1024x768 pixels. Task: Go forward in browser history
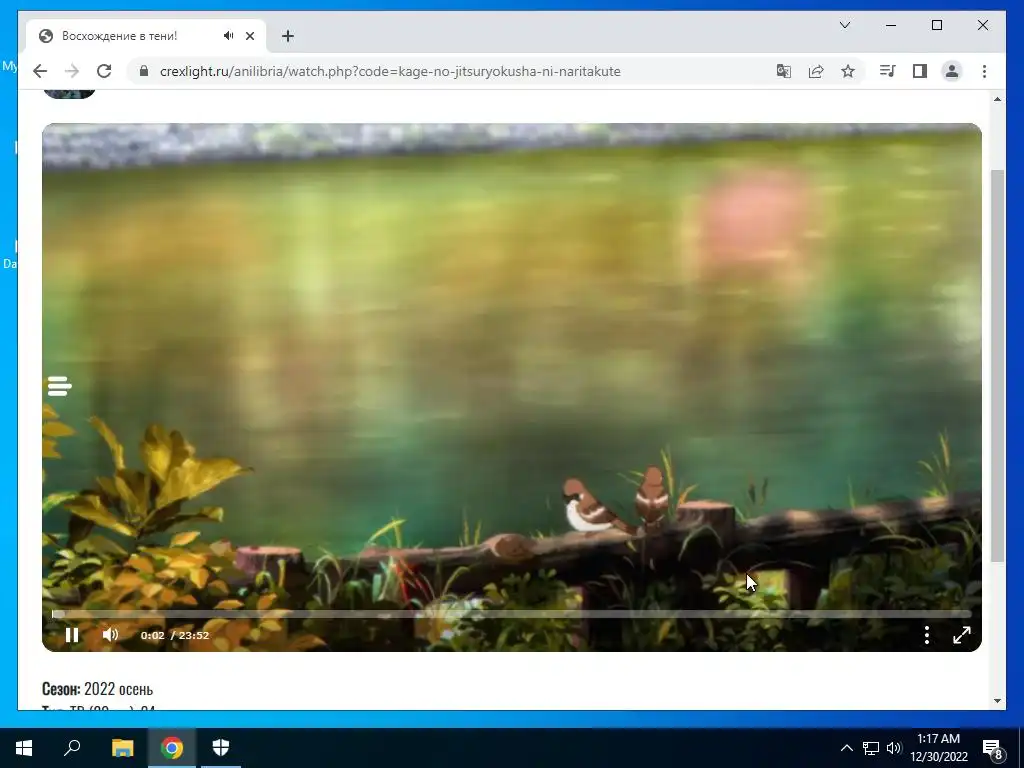click(x=72, y=71)
